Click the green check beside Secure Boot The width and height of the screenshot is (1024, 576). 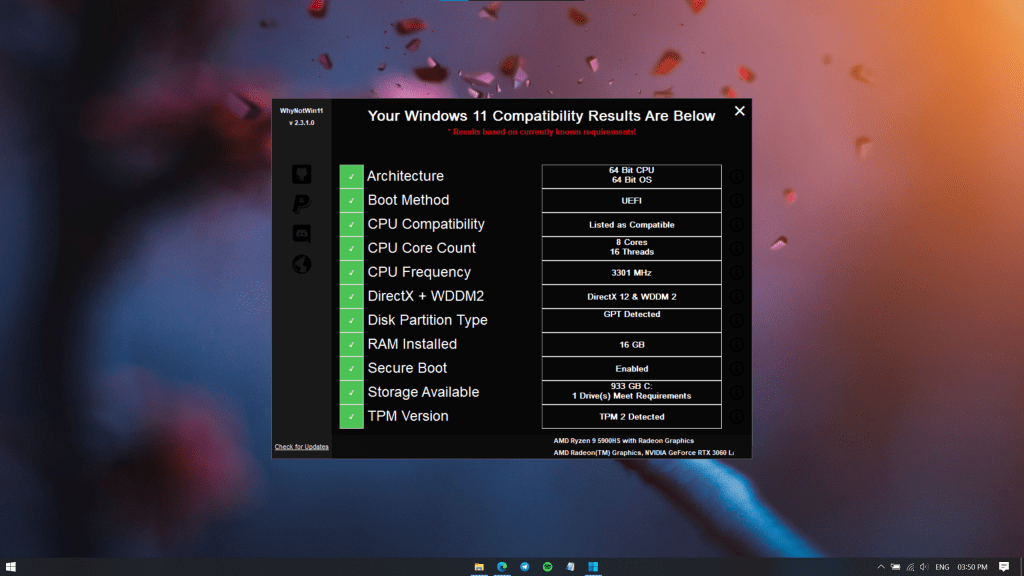tap(351, 368)
